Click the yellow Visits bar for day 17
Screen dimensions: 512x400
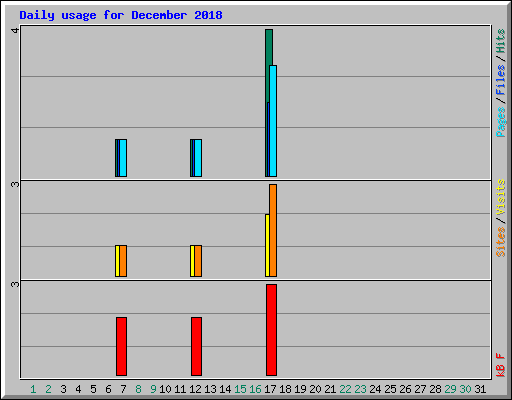267,245
